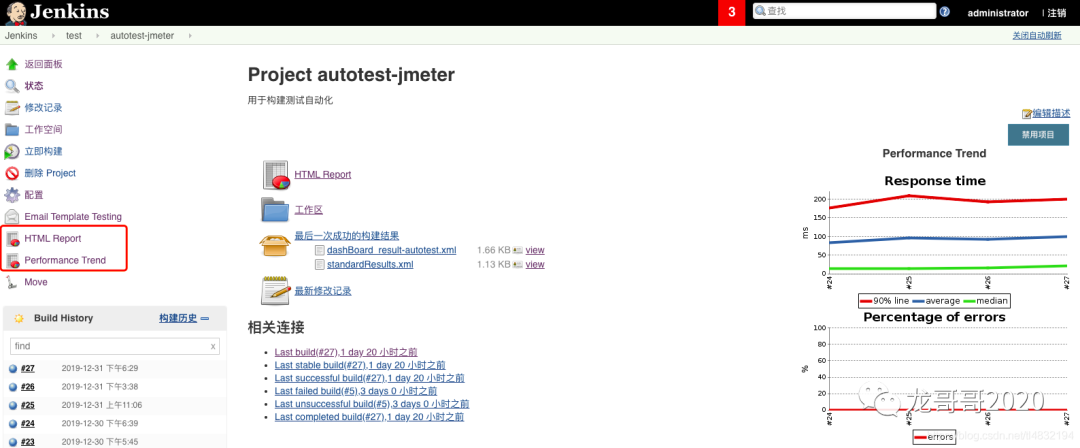Open 状态 in the side menu
The image size is (1080, 448).
pos(34,86)
